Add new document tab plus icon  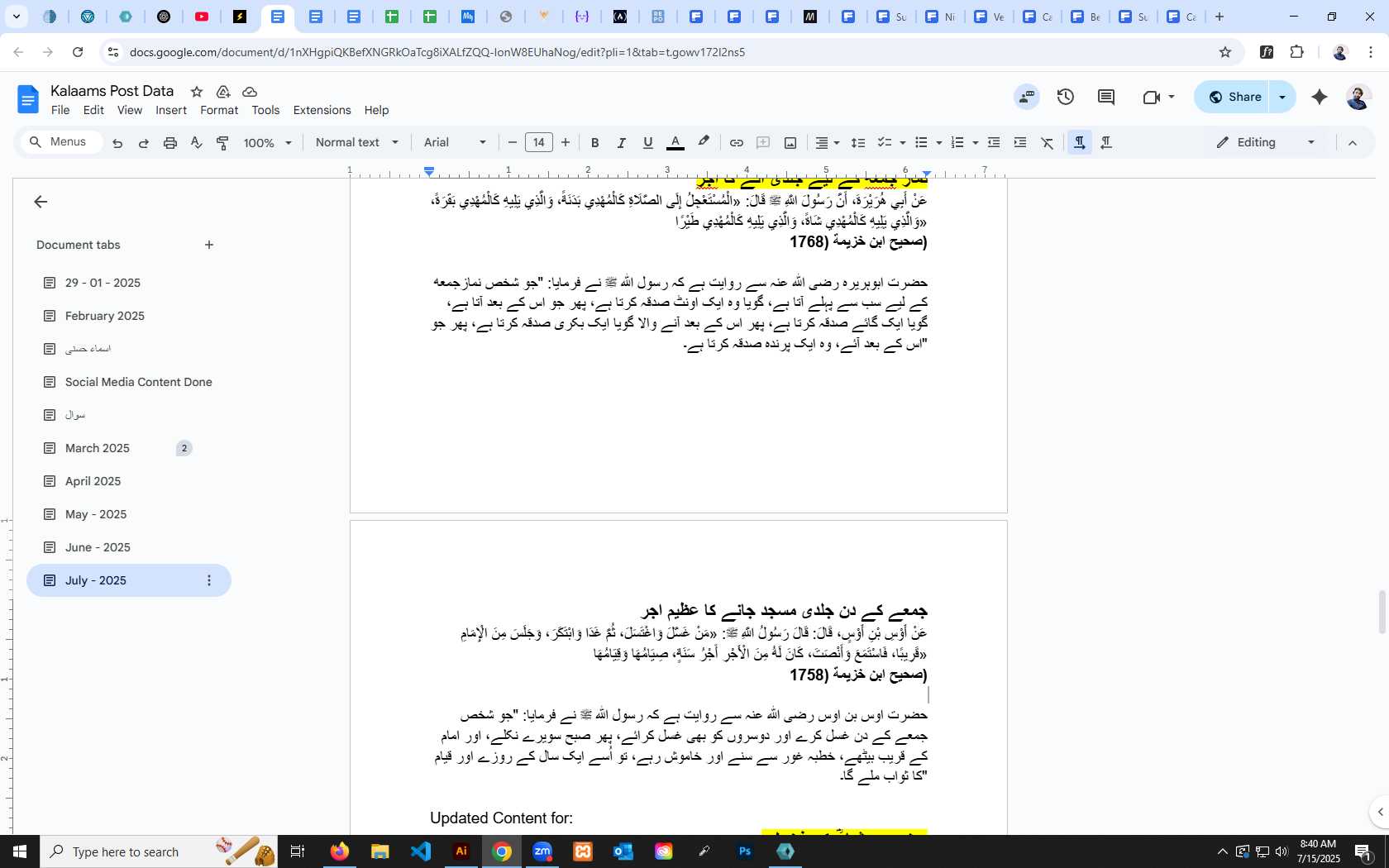tap(209, 245)
